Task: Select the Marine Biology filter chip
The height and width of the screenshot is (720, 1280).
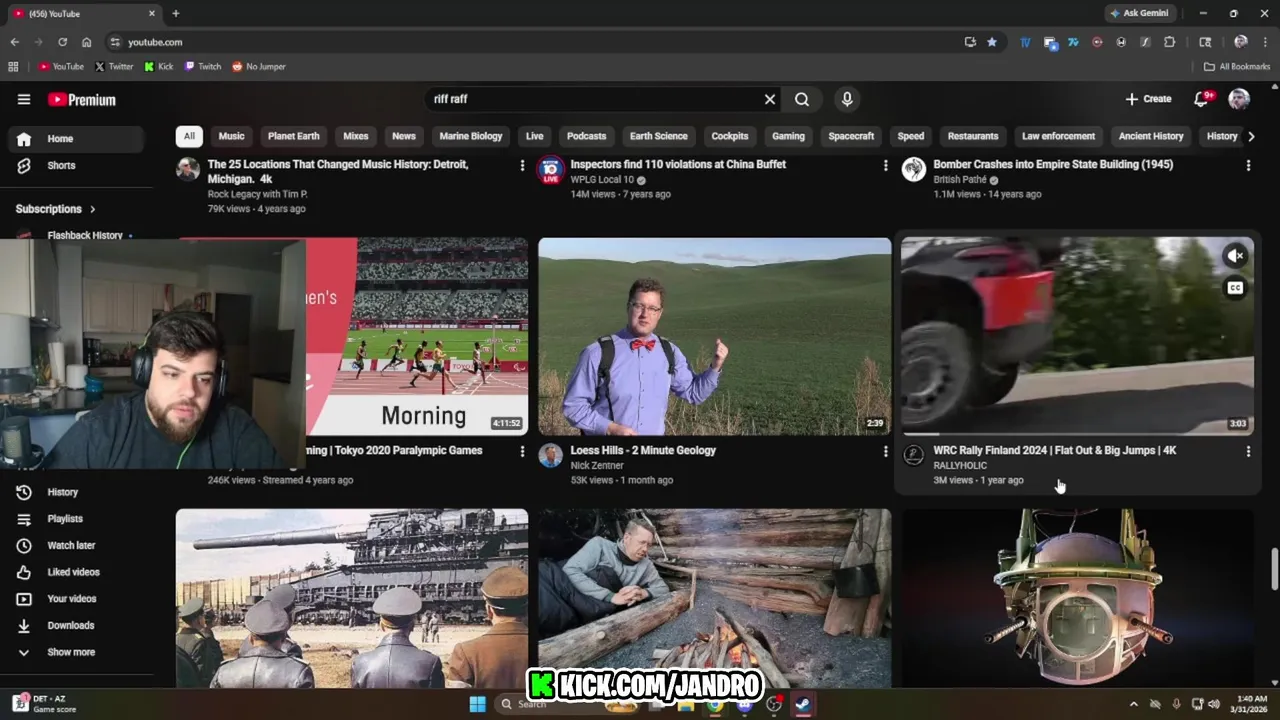Action: pyautogui.click(x=471, y=136)
